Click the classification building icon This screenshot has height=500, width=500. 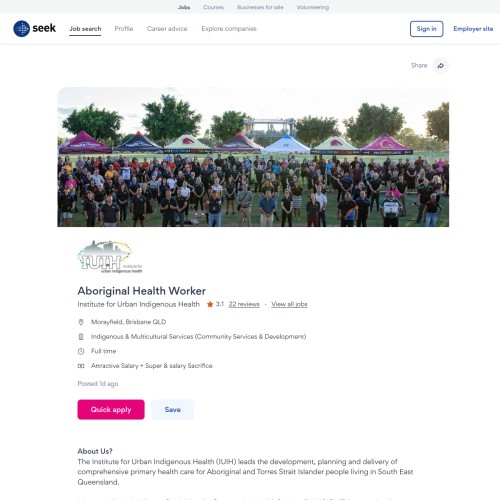pyautogui.click(x=81, y=337)
